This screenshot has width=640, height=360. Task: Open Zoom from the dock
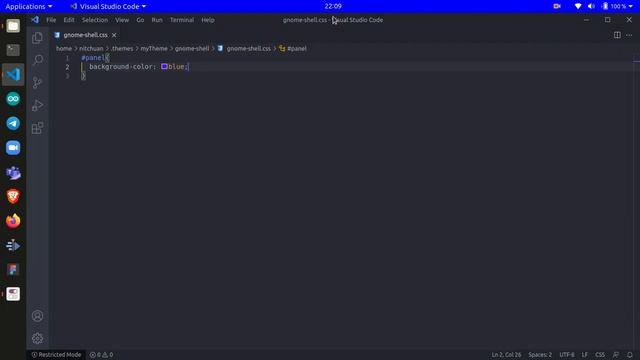(13, 147)
